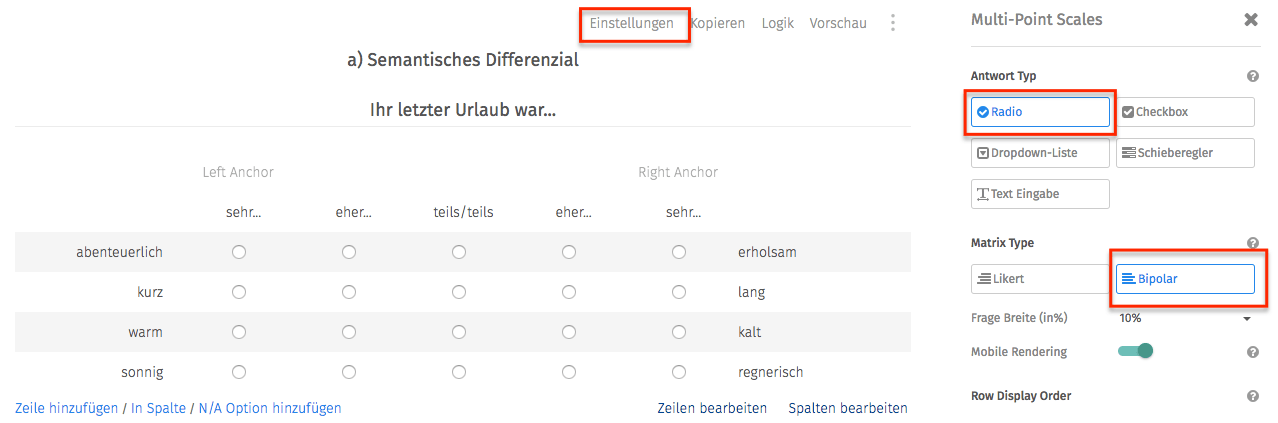The width and height of the screenshot is (1278, 423).
Task: Click Zeile hinzufügen link
Action: point(66,408)
